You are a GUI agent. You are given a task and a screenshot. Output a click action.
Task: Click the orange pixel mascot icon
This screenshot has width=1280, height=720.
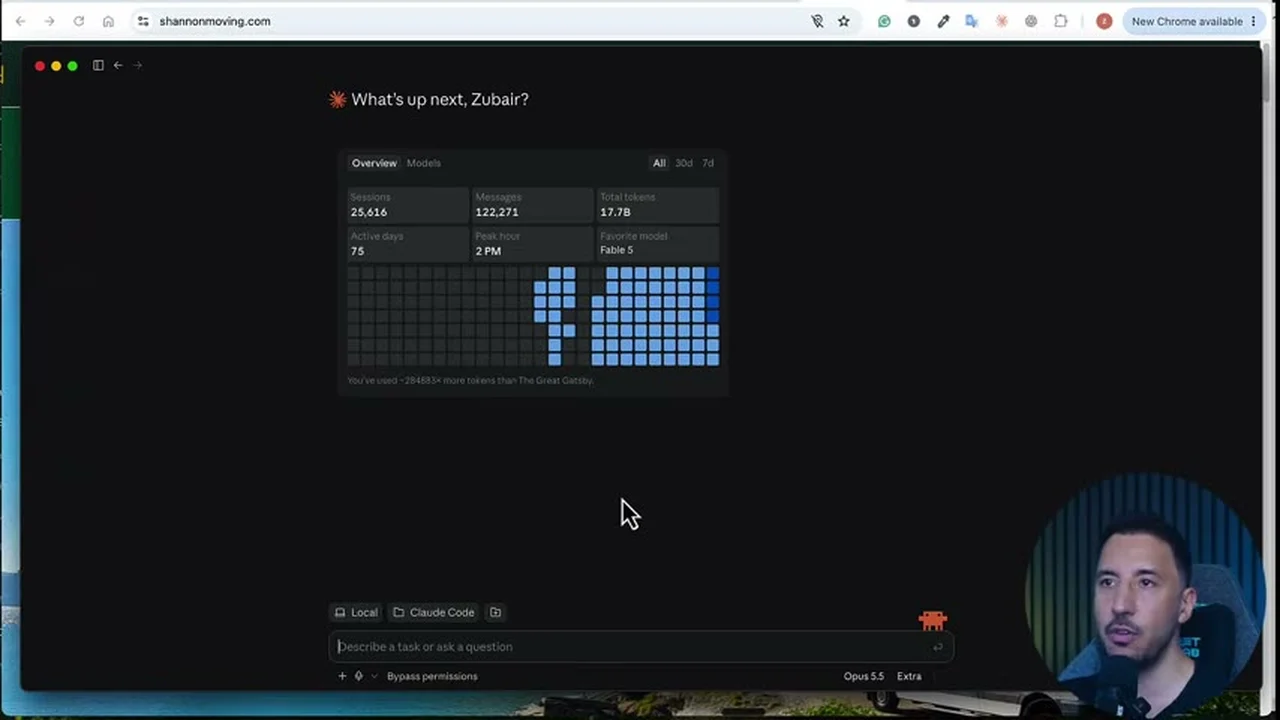[x=933, y=620]
